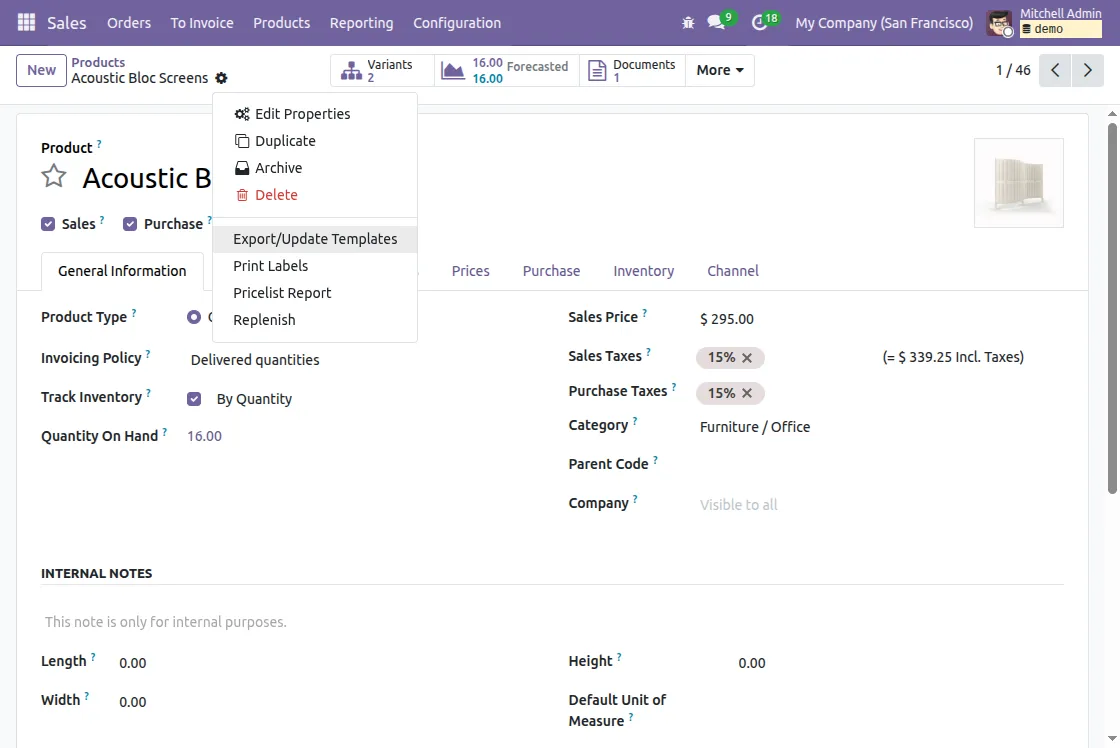The width and height of the screenshot is (1120, 748).
Task: Remove the 15% Sales Taxes tag
Action: (747, 357)
